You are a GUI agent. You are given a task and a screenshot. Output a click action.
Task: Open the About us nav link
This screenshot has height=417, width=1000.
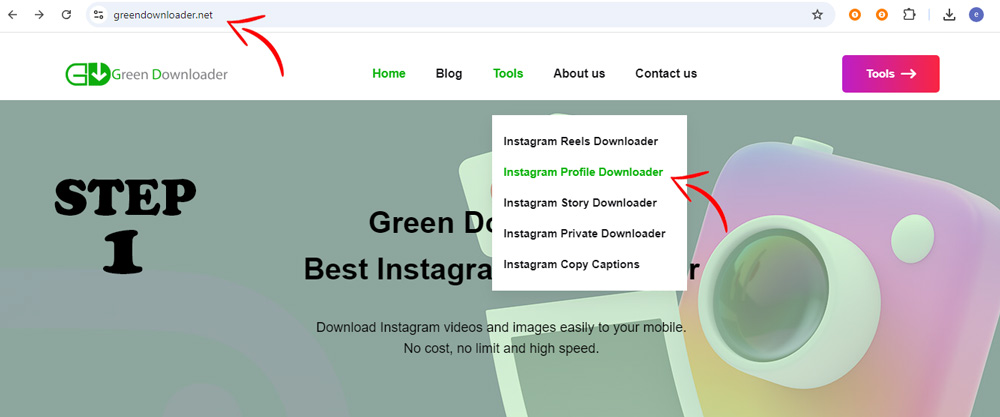click(579, 73)
